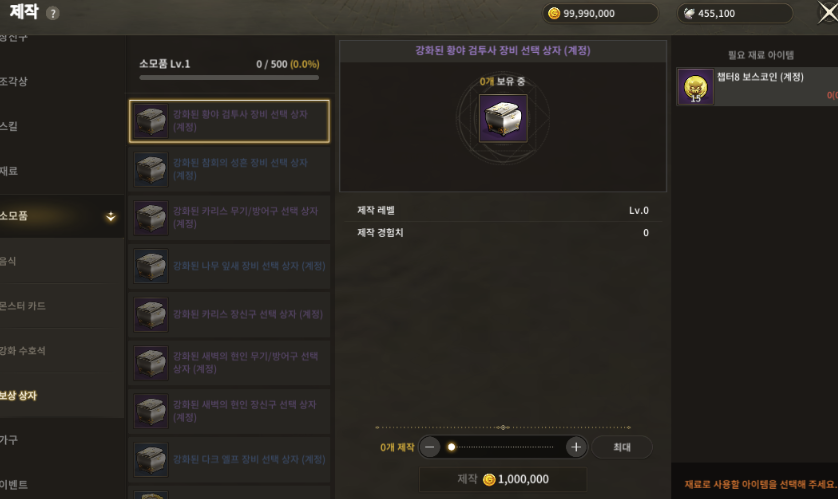Open the 보상 상자 subcategory
Image resolution: width=838 pixels, height=499 pixels.
point(18,396)
